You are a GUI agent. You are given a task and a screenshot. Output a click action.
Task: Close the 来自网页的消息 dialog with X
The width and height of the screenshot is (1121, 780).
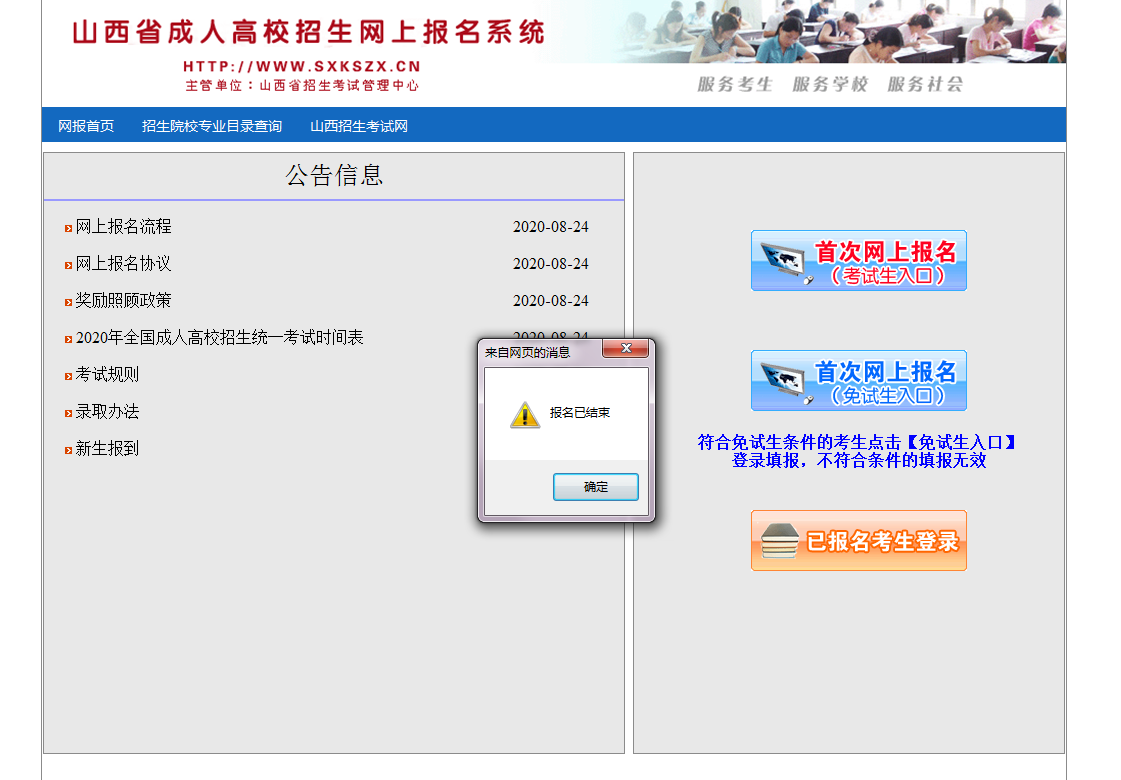tap(626, 349)
